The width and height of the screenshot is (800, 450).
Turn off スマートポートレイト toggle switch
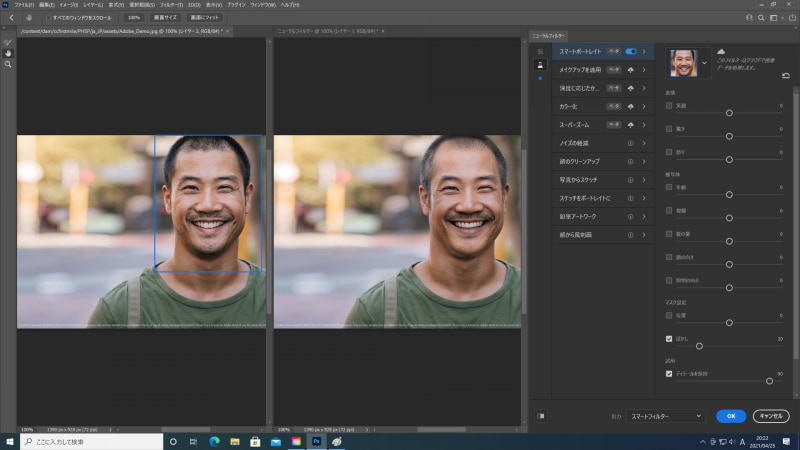coord(631,52)
